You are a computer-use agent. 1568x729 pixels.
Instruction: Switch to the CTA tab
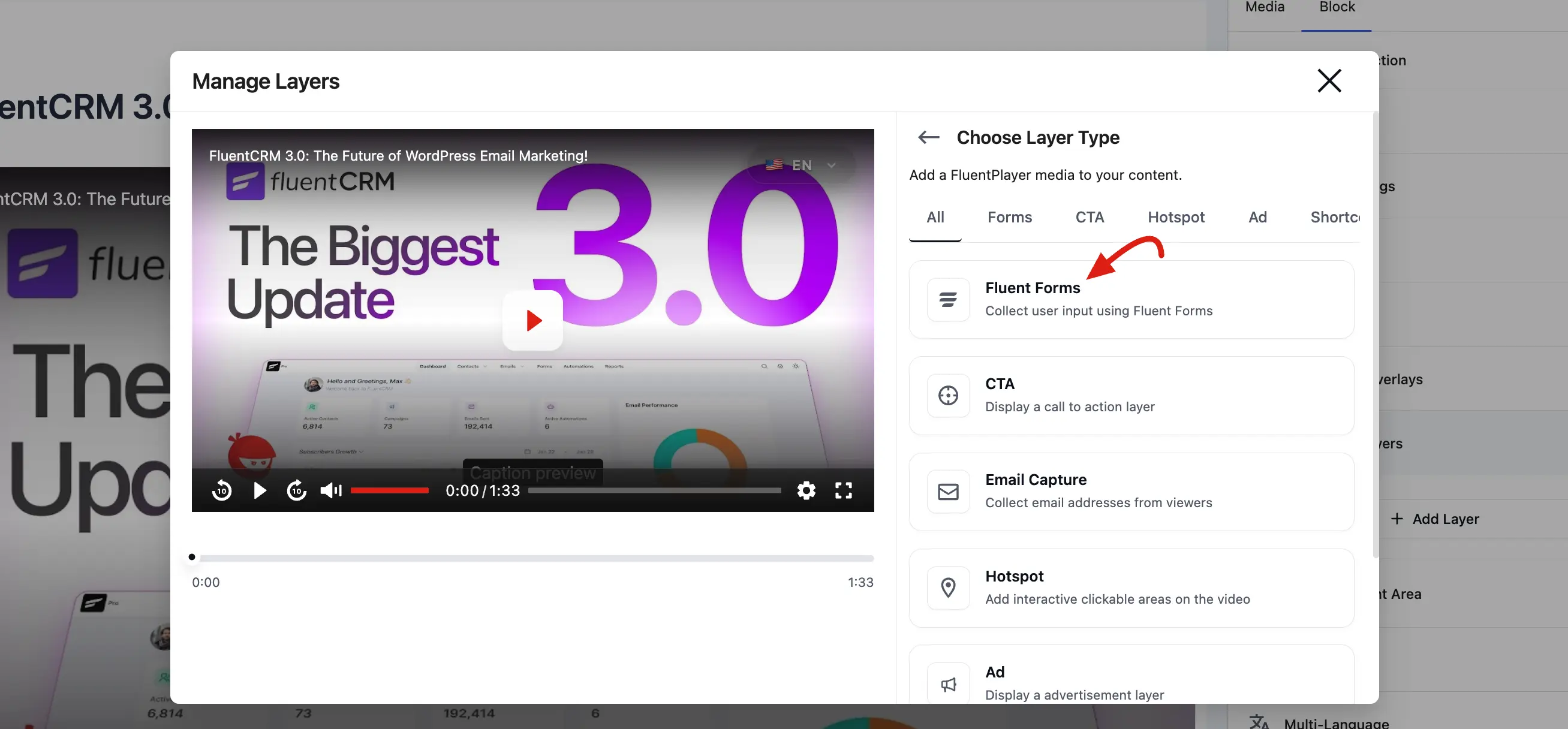pyautogui.click(x=1090, y=217)
